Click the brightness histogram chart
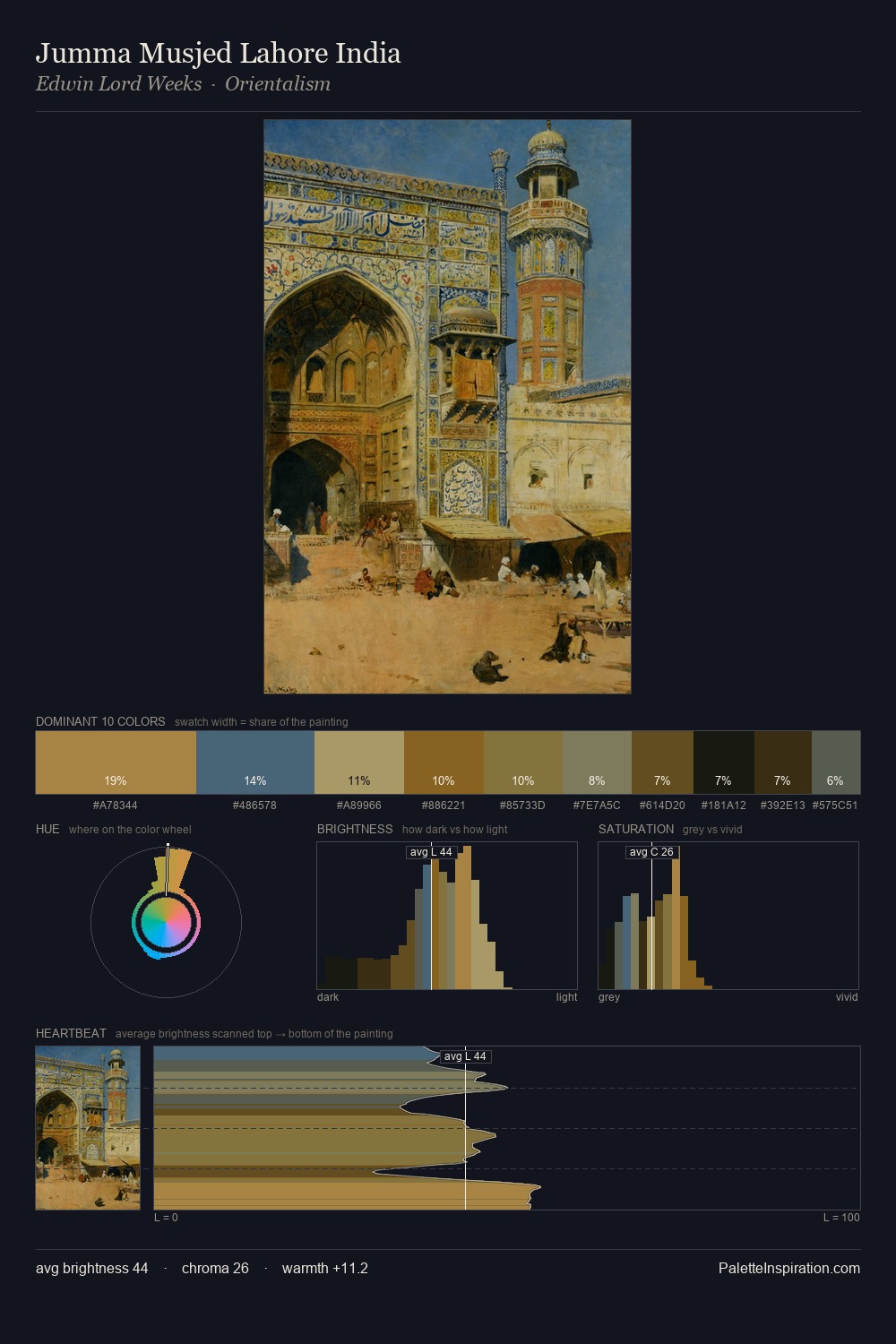 click(447, 916)
